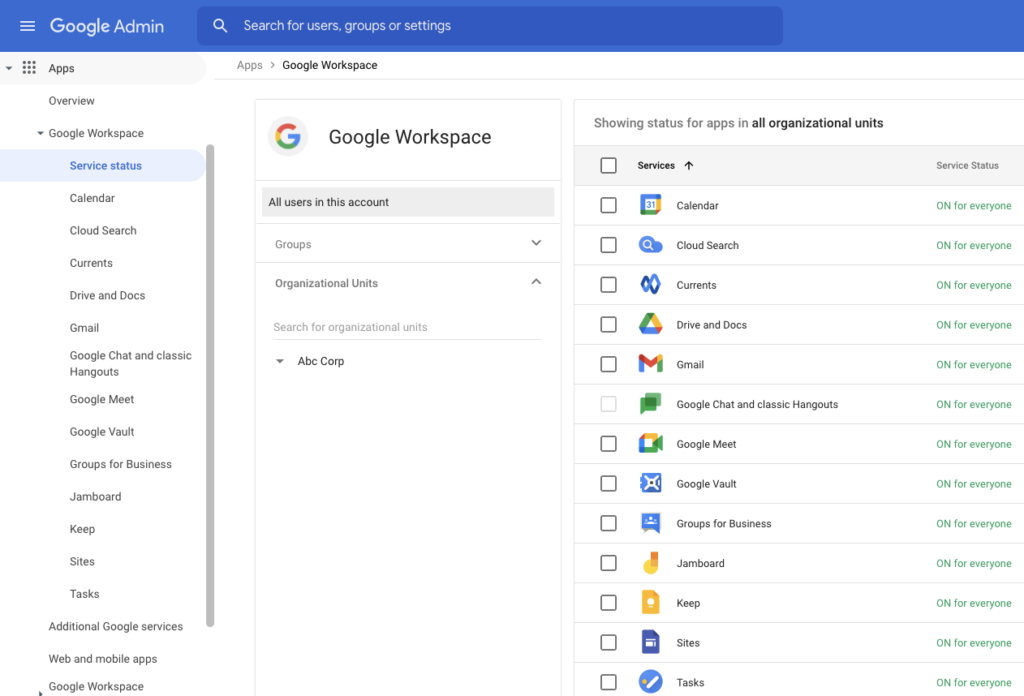Click the Gmail app icon

(x=650, y=364)
